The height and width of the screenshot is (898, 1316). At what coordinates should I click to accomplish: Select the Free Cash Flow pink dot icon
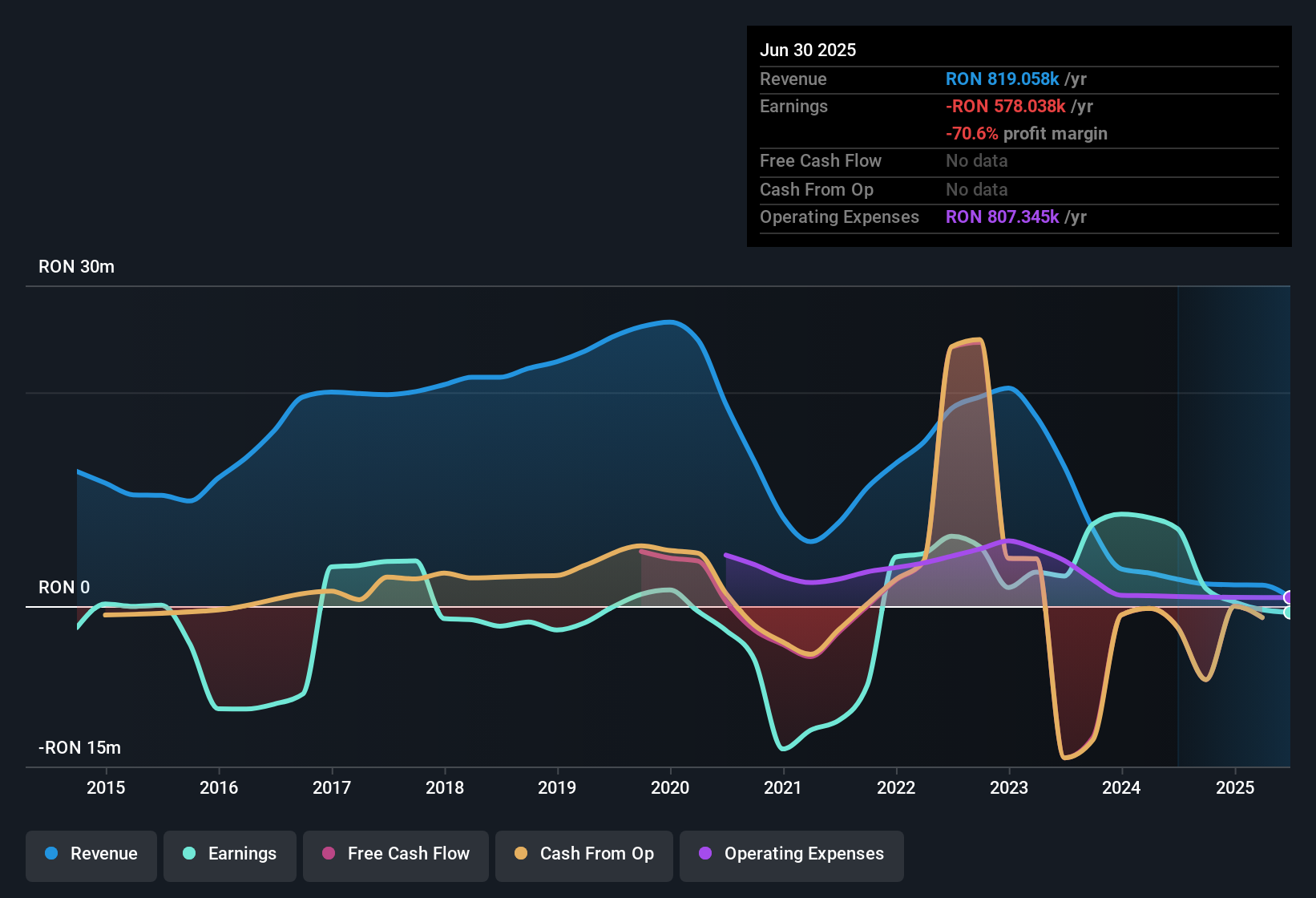(x=327, y=854)
